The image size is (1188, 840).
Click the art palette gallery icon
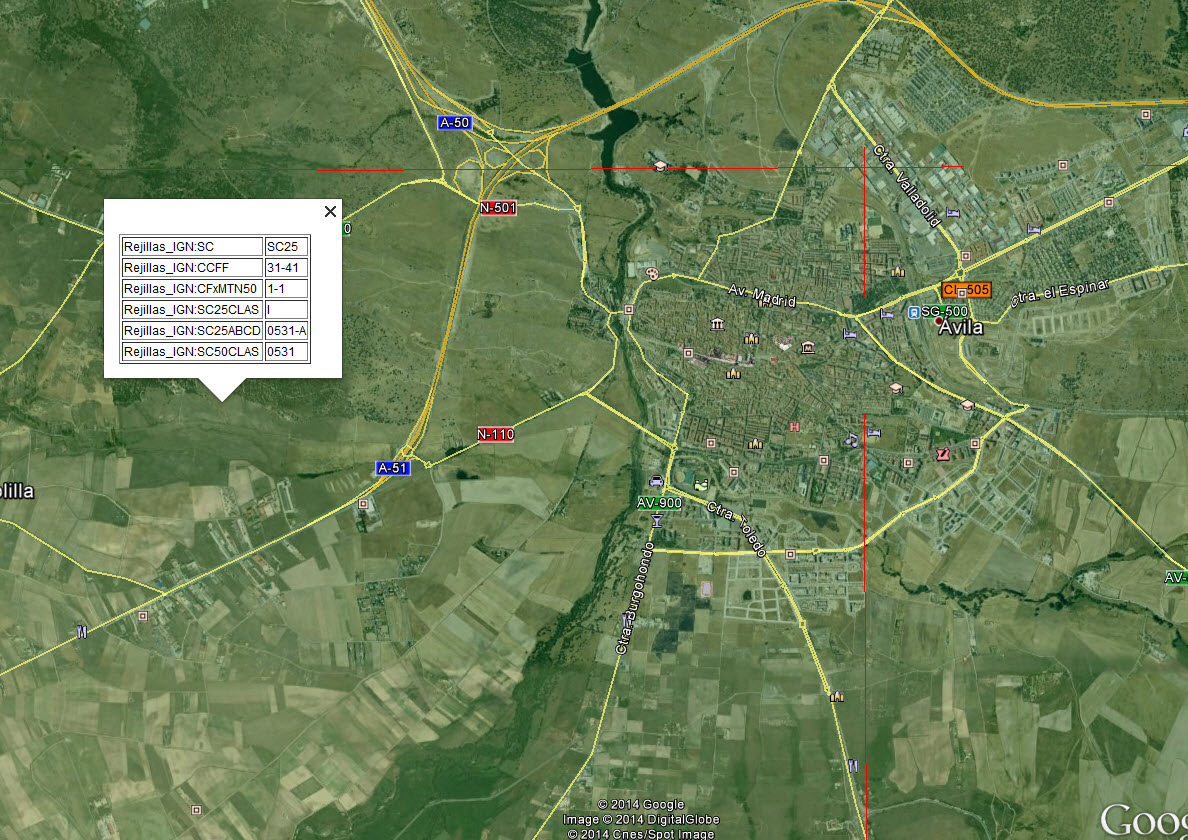(652, 273)
